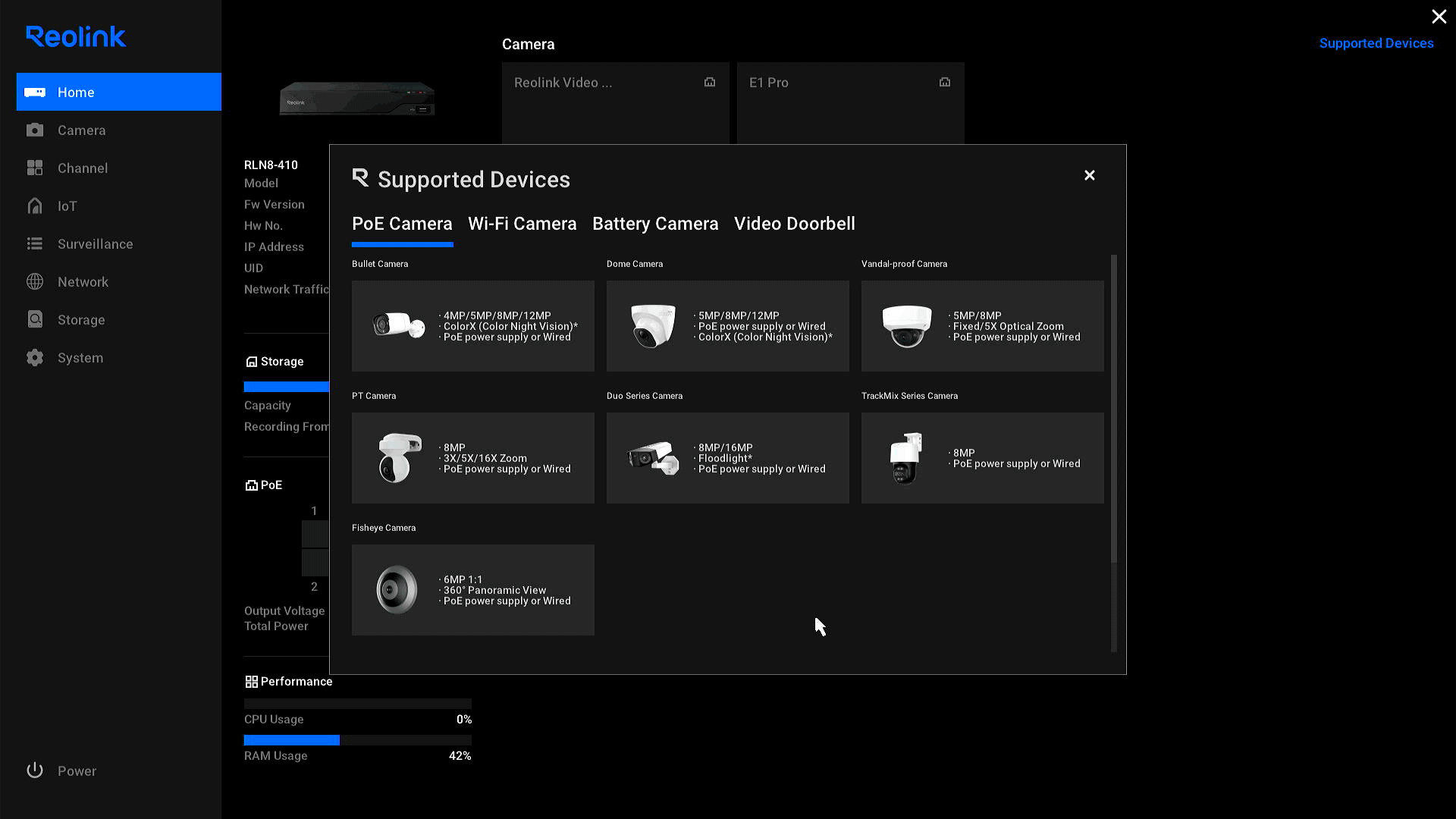The height and width of the screenshot is (819, 1456).
Task: Switch to the PoE Camera tab
Action: pos(402,224)
